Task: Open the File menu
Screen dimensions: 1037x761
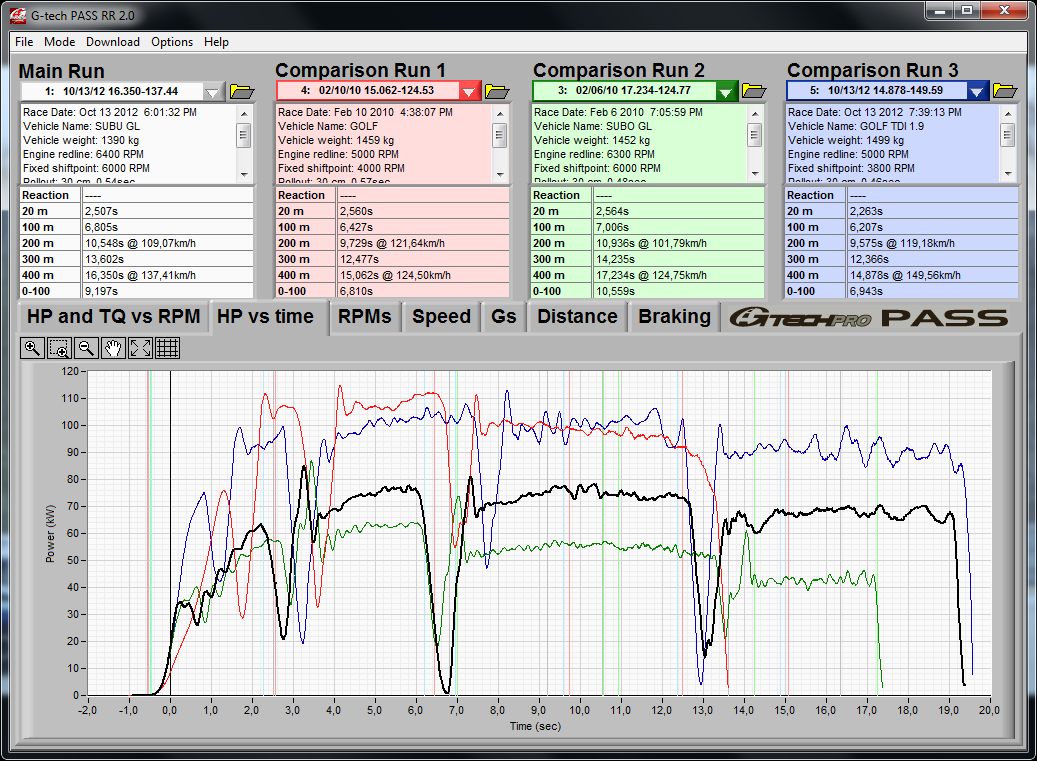Action: [x=24, y=42]
